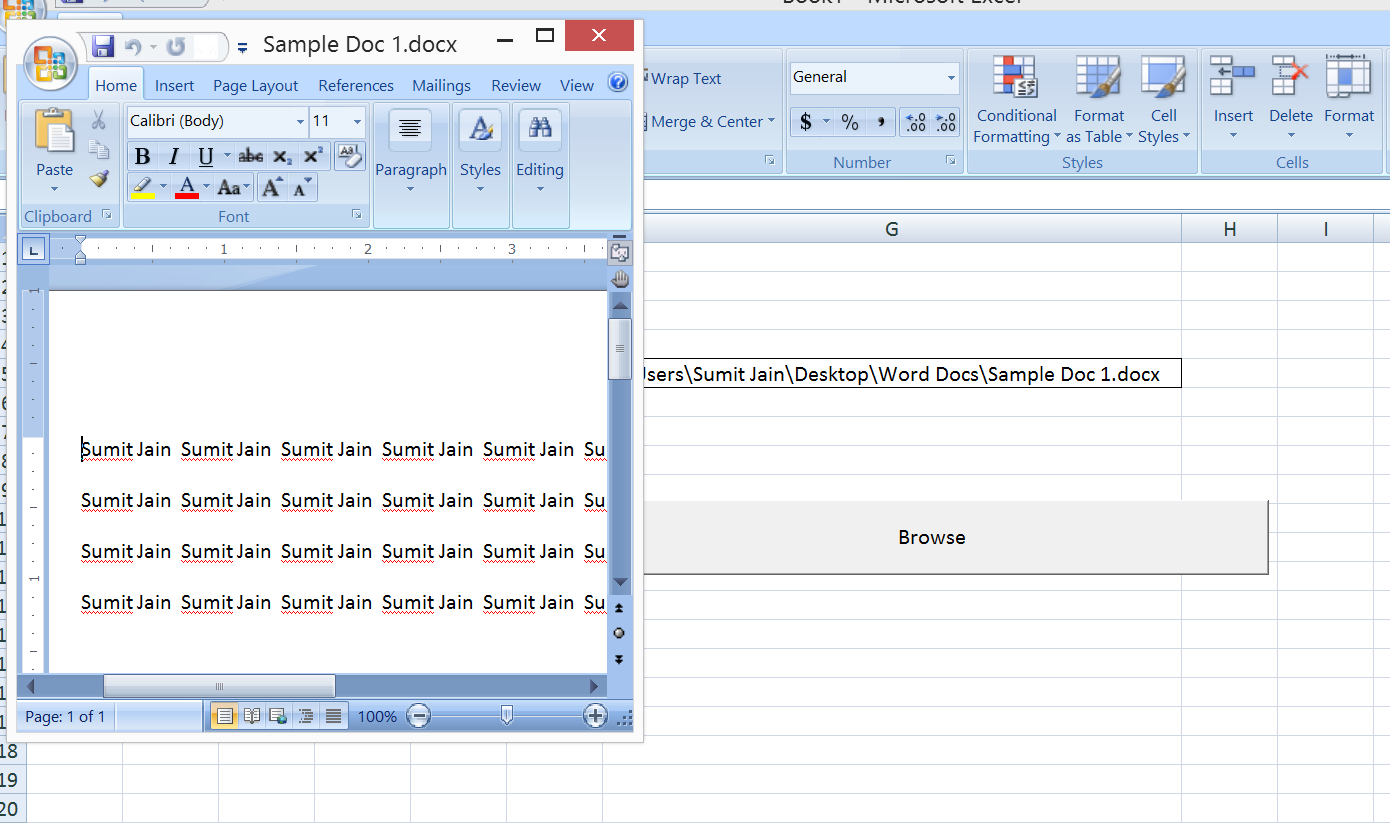Apply subscript formatting
Viewport: 1390px width, 823px height.
pyautogui.click(x=283, y=156)
